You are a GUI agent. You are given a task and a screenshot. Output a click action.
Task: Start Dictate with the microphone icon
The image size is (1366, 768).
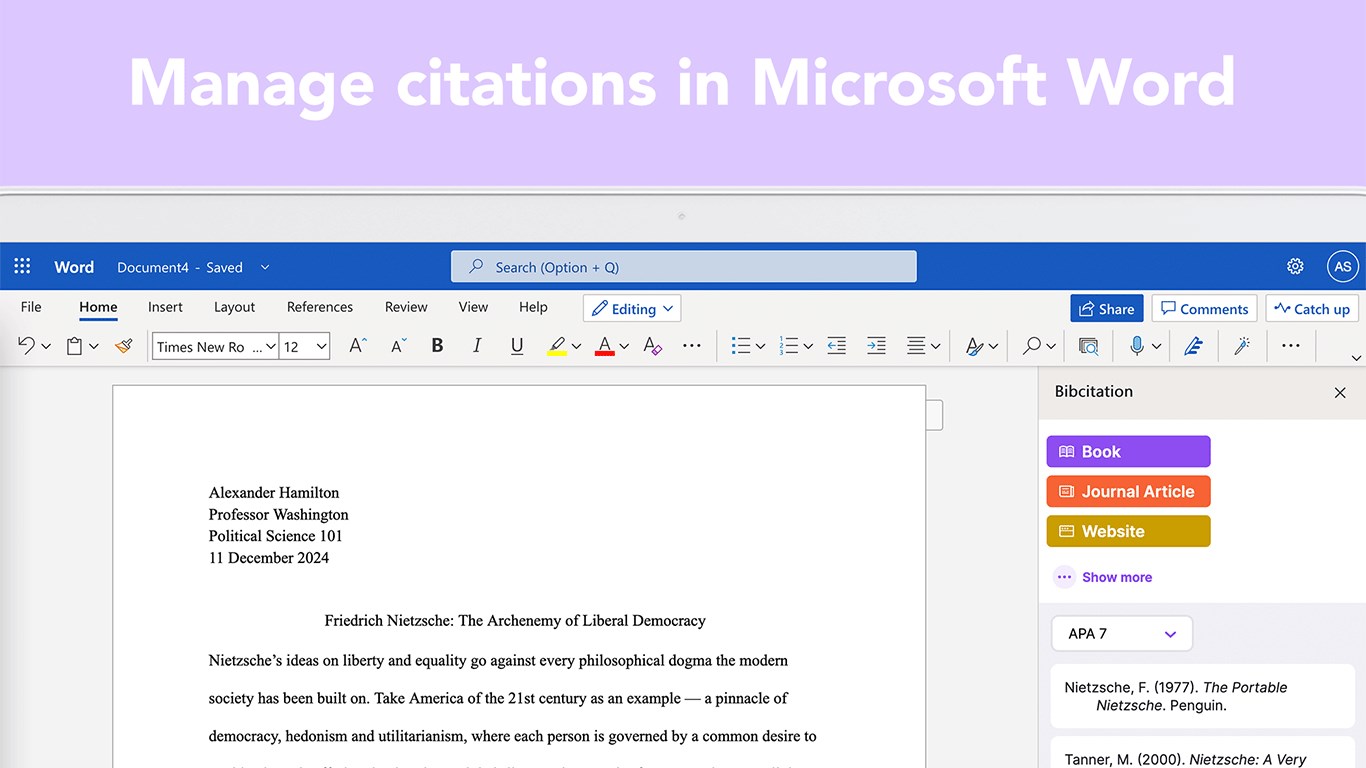click(x=1137, y=346)
